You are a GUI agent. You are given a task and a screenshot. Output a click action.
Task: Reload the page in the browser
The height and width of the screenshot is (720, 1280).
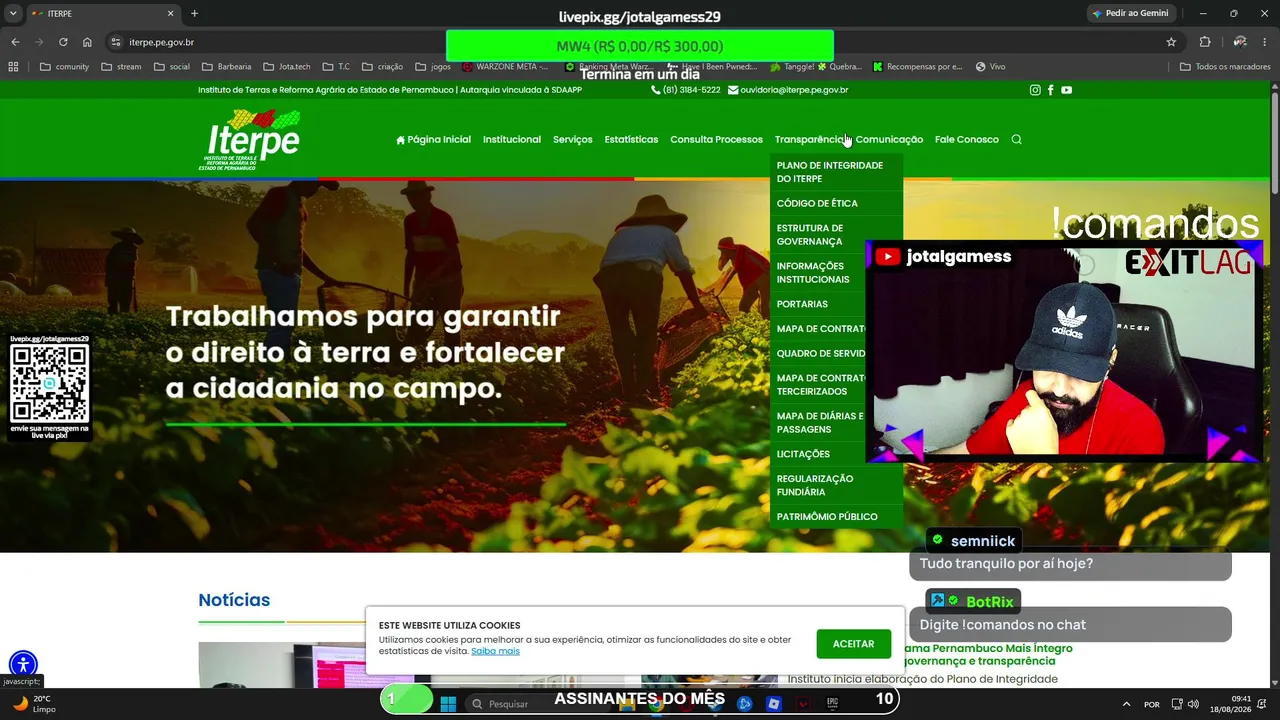(x=63, y=42)
